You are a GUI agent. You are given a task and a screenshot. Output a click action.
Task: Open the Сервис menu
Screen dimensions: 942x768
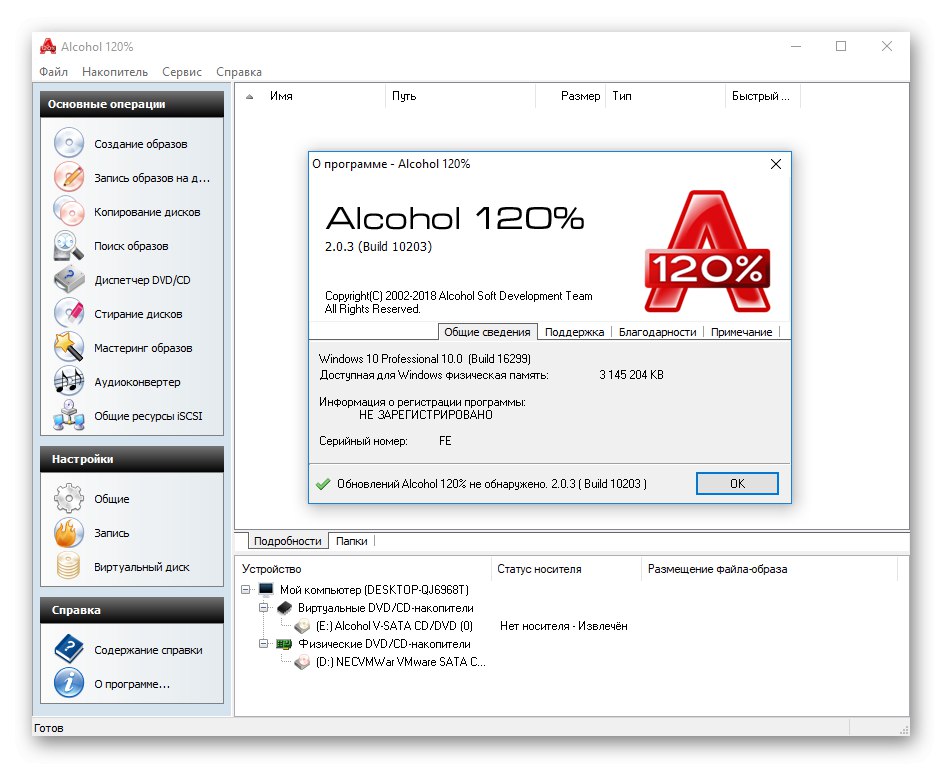click(181, 72)
